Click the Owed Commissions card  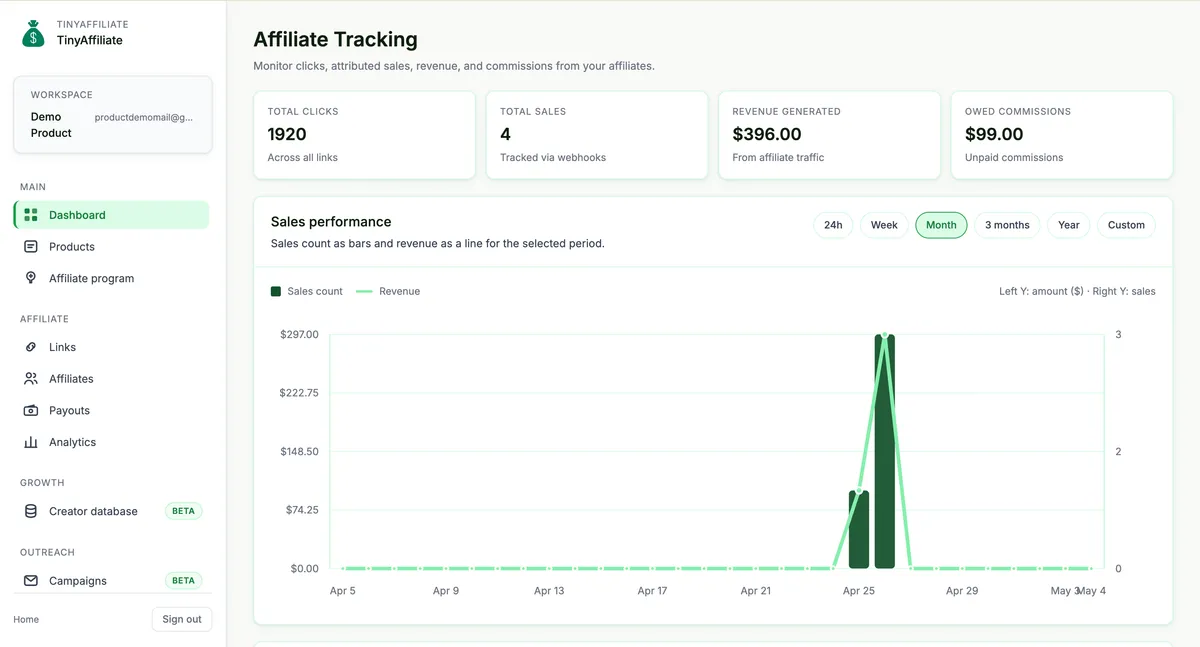pos(1062,136)
